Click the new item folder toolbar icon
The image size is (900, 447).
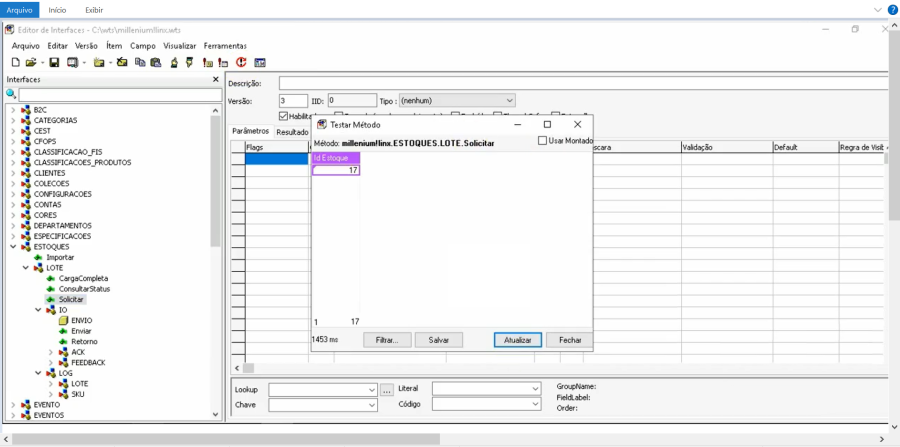[99, 63]
